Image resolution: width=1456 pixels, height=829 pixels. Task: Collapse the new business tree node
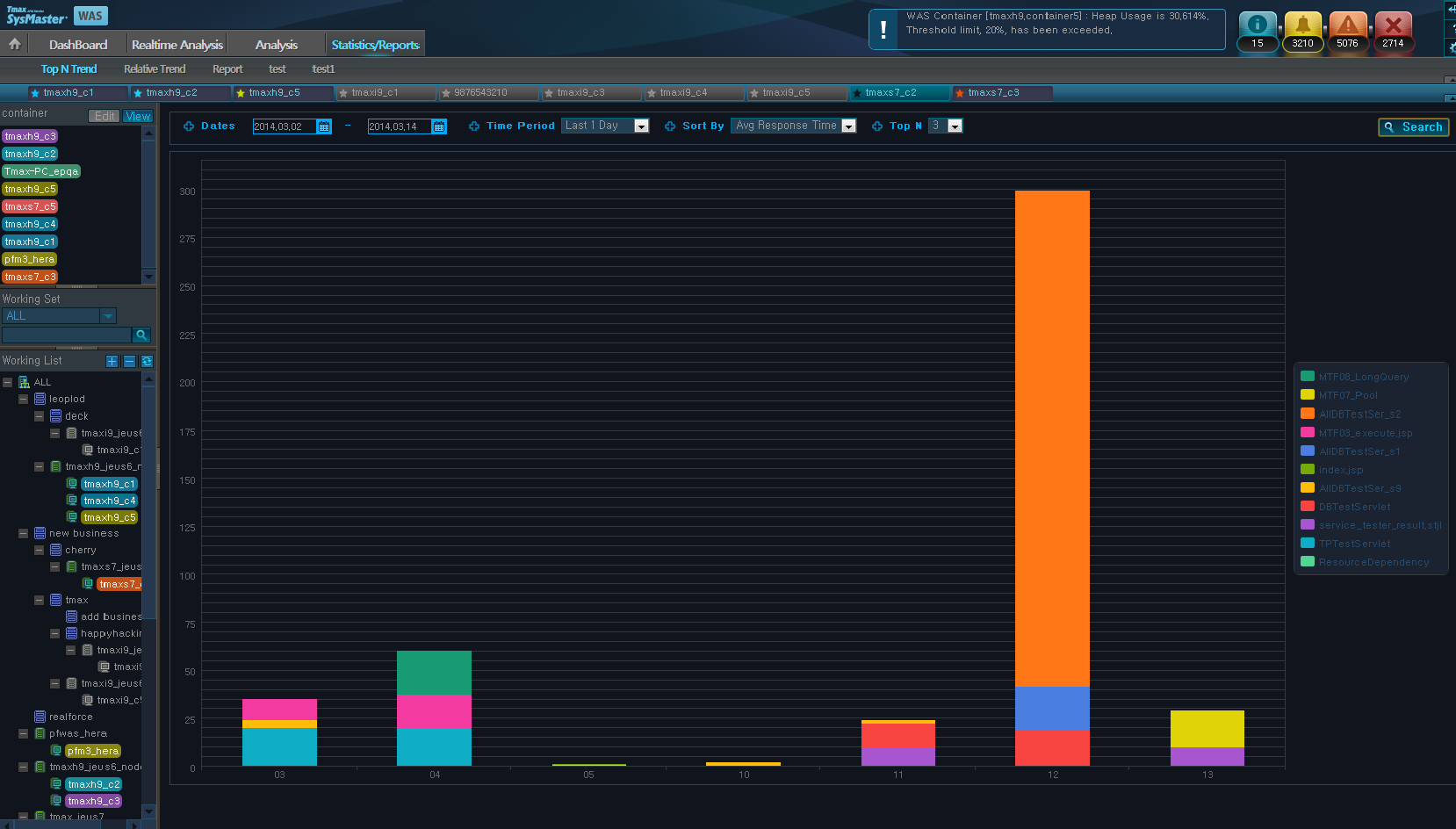(23, 533)
